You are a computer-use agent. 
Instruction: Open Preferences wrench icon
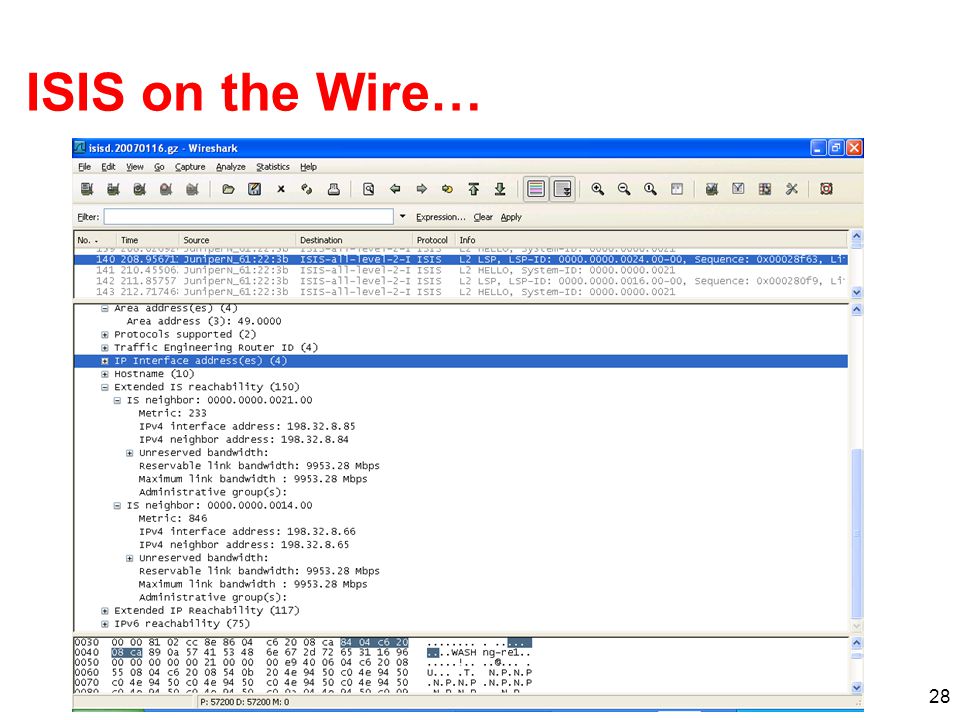coord(792,189)
